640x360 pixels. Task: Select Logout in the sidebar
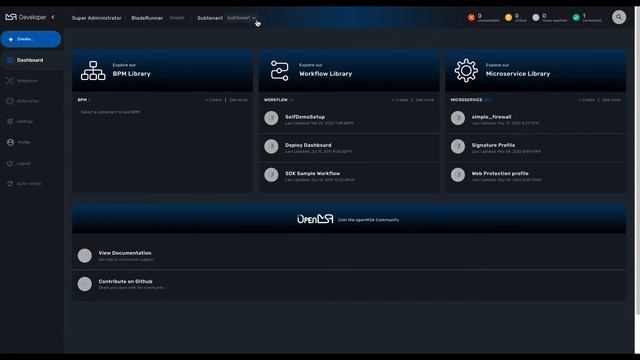point(24,163)
